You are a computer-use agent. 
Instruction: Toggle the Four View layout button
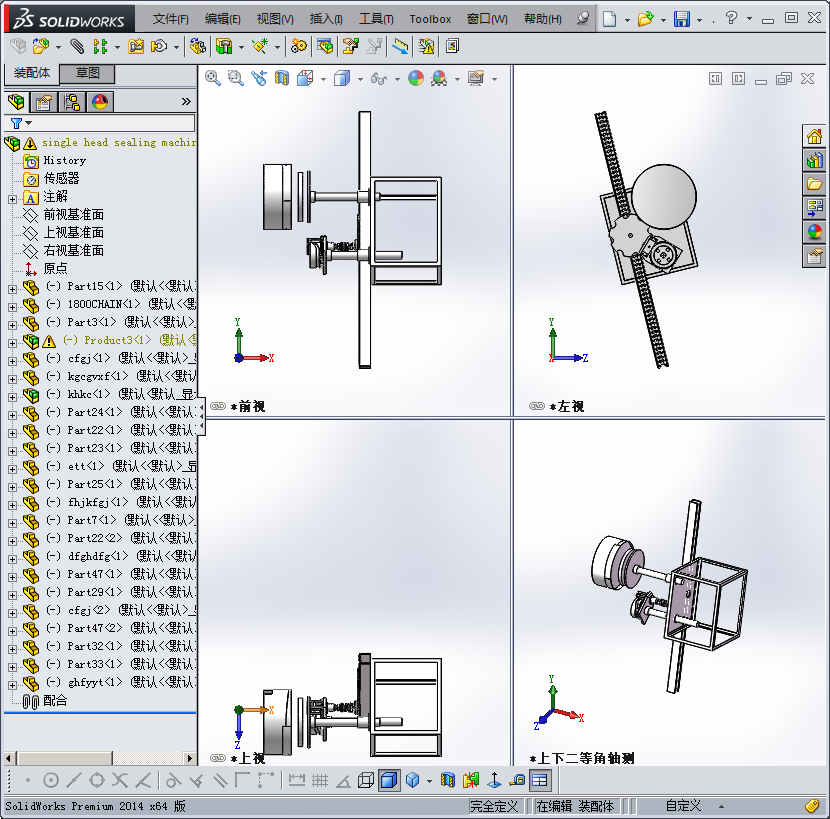[539, 780]
